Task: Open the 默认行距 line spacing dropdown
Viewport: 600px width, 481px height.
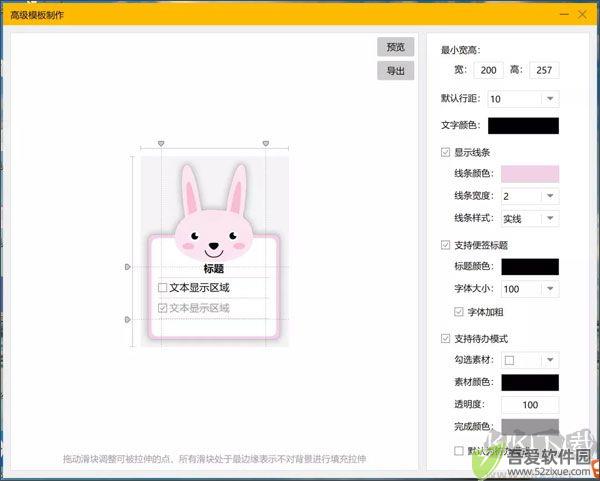Action: point(523,99)
